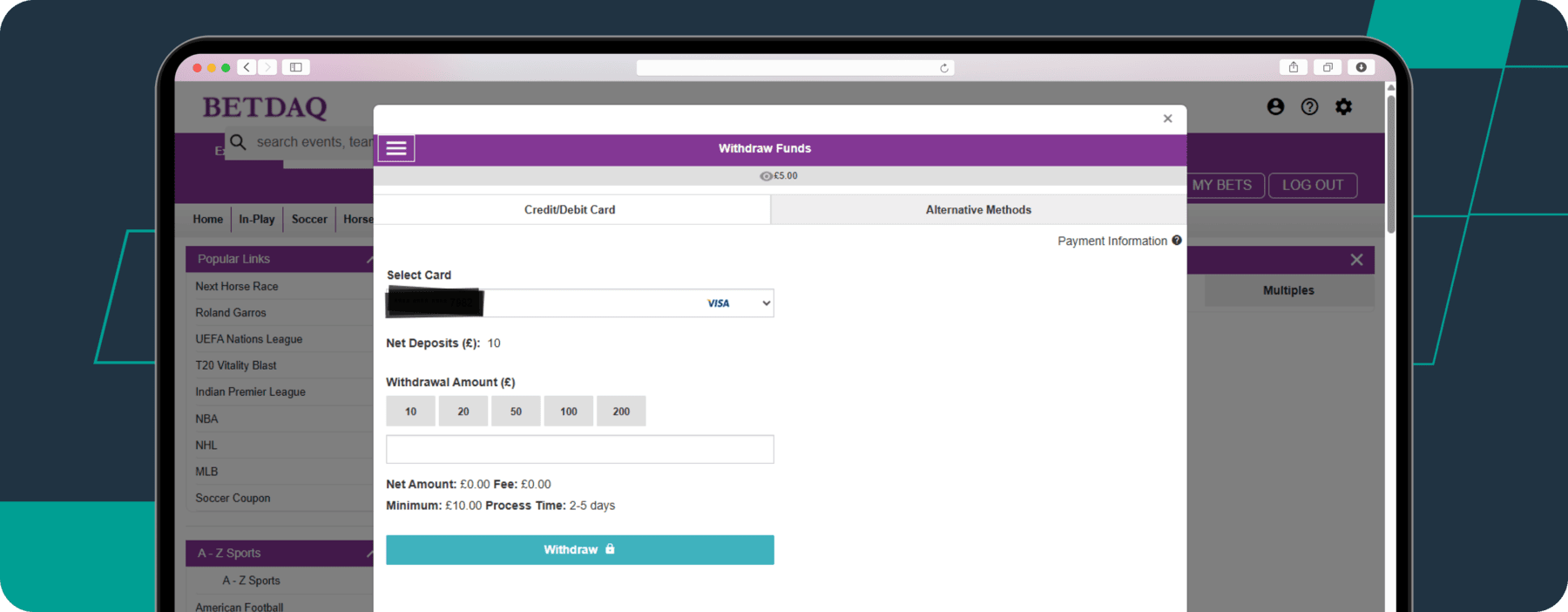
Task: Open the help question mark icon
Action: point(1309,106)
